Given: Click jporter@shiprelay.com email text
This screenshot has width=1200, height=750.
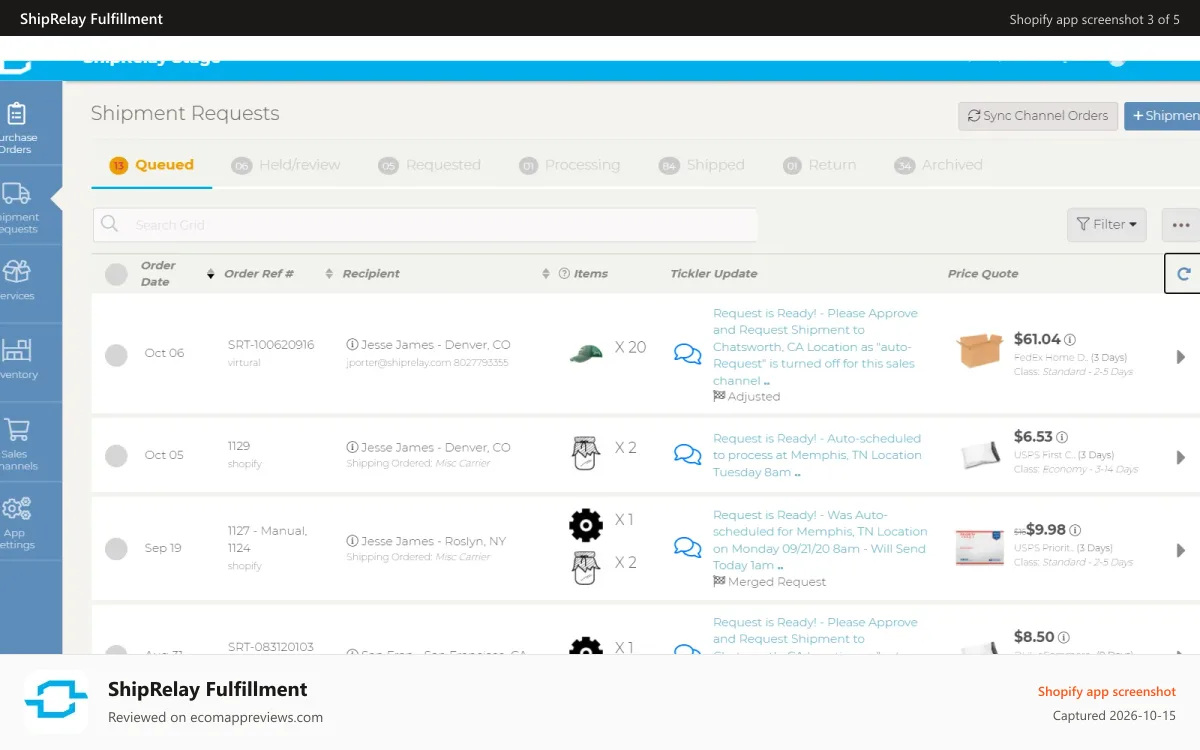Looking at the screenshot, I should pyautogui.click(x=399, y=362).
